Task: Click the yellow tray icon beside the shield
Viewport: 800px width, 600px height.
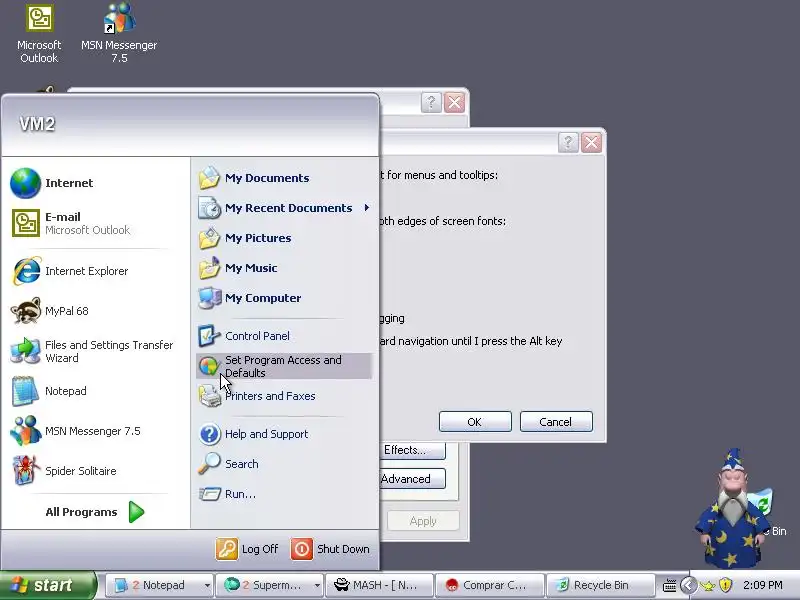Action: pyautogui.click(x=708, y=585)
